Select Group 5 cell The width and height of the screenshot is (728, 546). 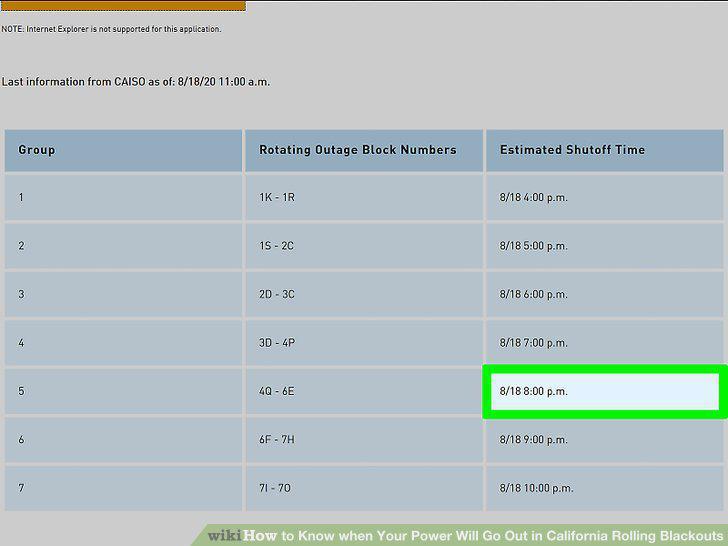click(x=124, y=391)
